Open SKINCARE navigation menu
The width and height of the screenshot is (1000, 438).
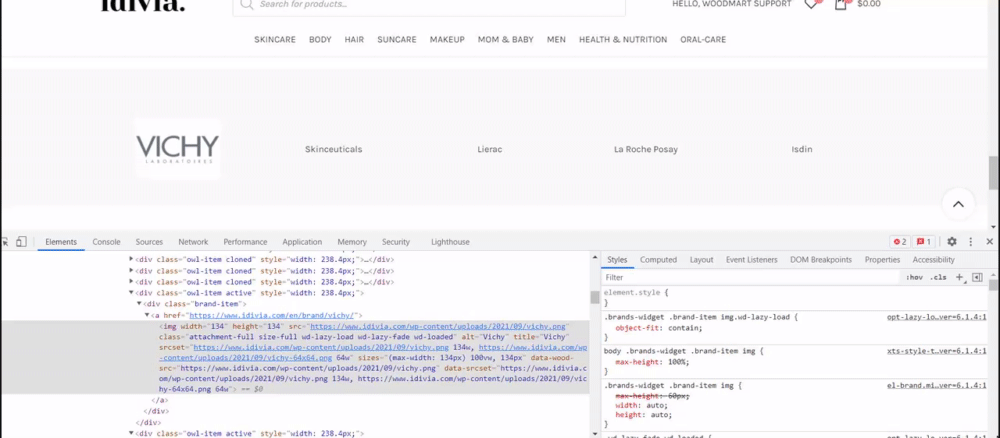(x=275, y=40)
